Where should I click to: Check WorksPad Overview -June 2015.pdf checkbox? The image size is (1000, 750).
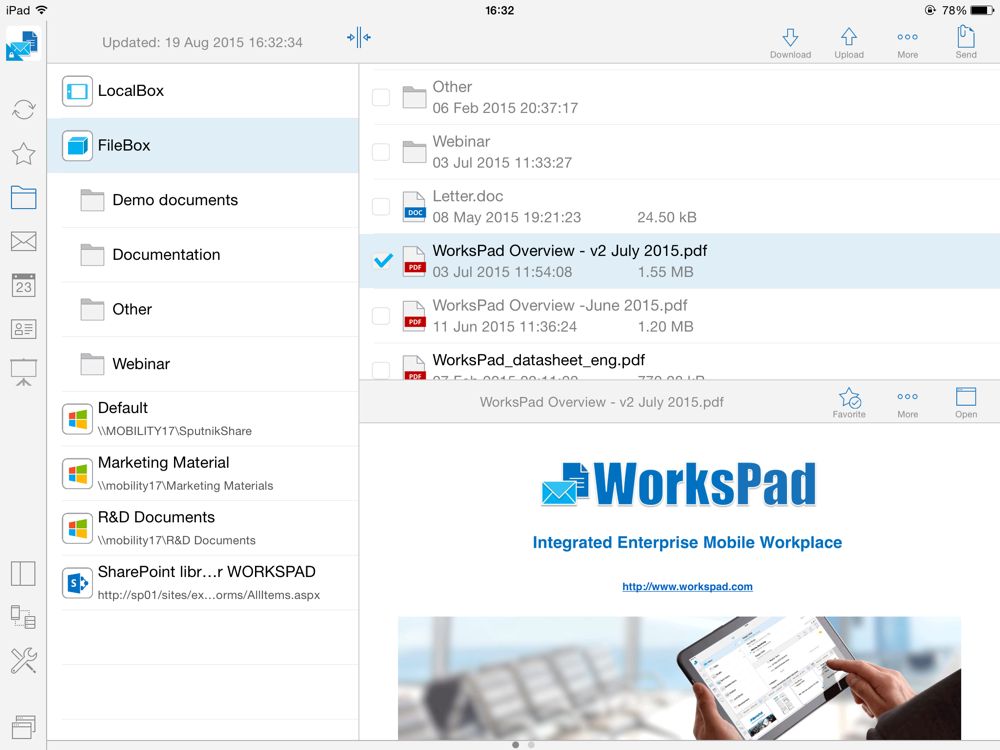[x=381, y=316]
